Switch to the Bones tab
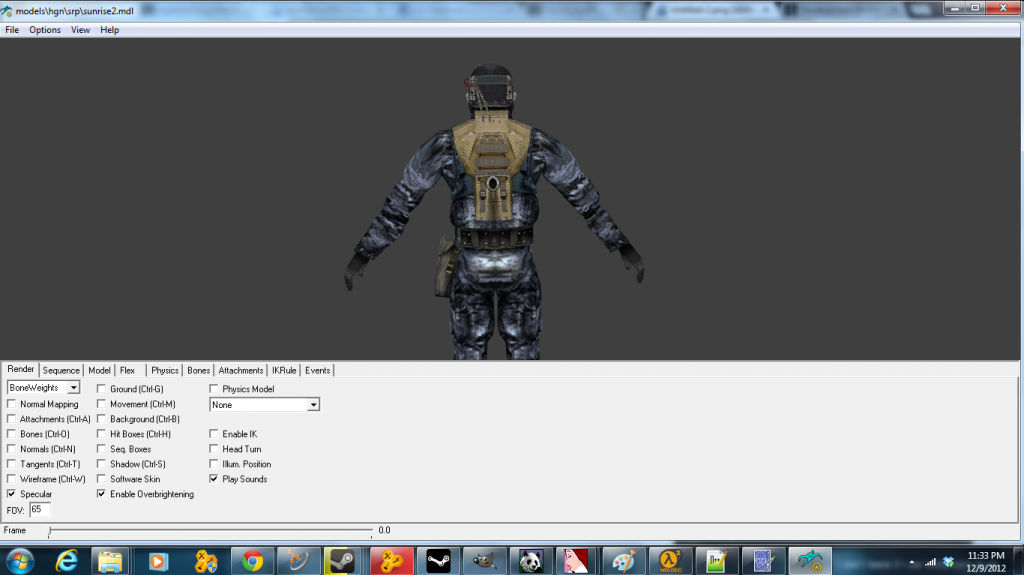Image resolution: width=1024 pixels, height=575 pixels. click(199, 370)
